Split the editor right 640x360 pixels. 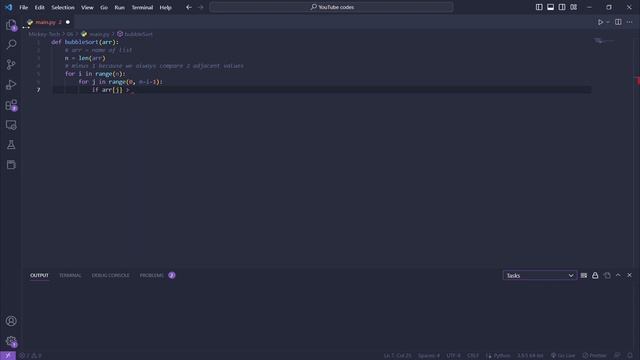coord(618,22)
